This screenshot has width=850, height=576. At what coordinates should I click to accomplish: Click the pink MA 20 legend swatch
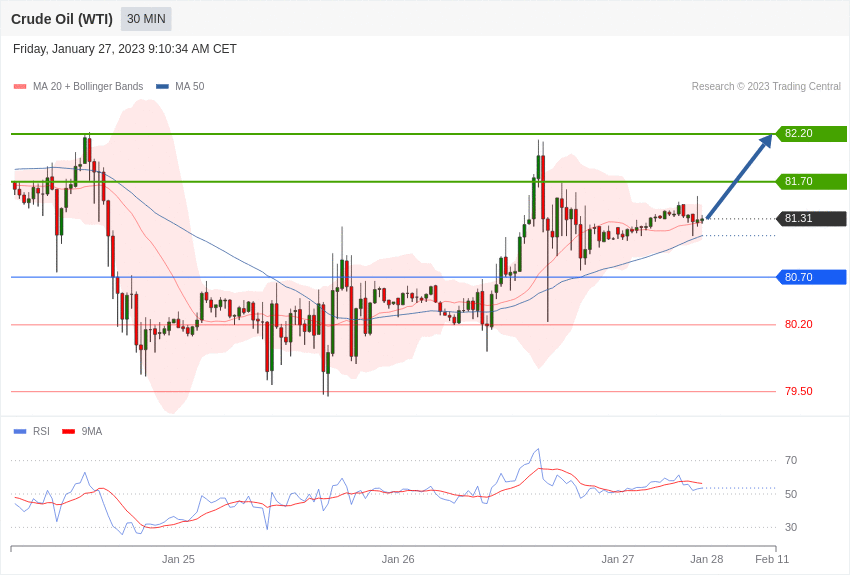click(20, 87)
